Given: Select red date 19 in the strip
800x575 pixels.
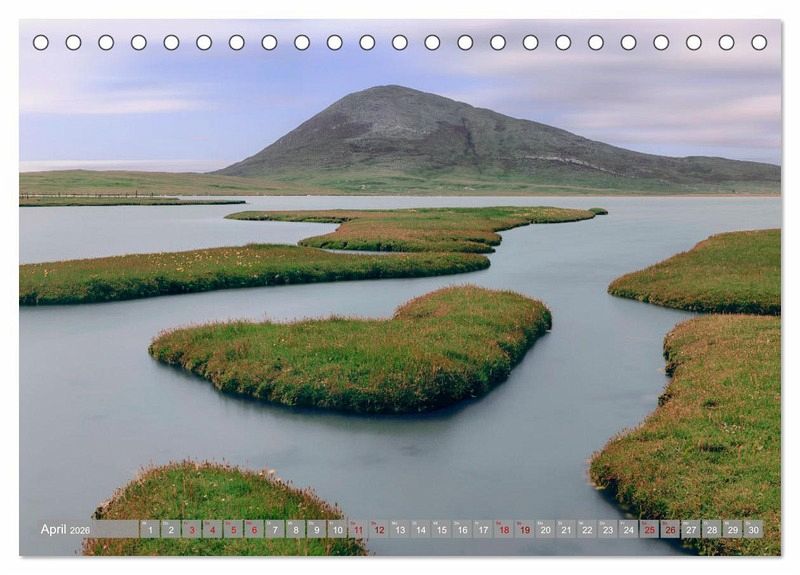Looking at the screenshot, I should 524,529.
